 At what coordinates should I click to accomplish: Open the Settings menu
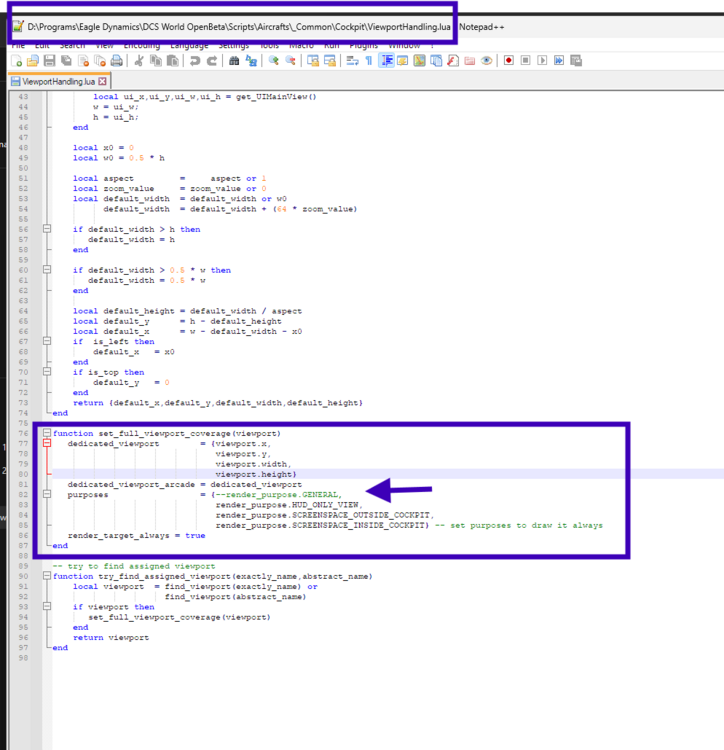(x=234, y=46)
